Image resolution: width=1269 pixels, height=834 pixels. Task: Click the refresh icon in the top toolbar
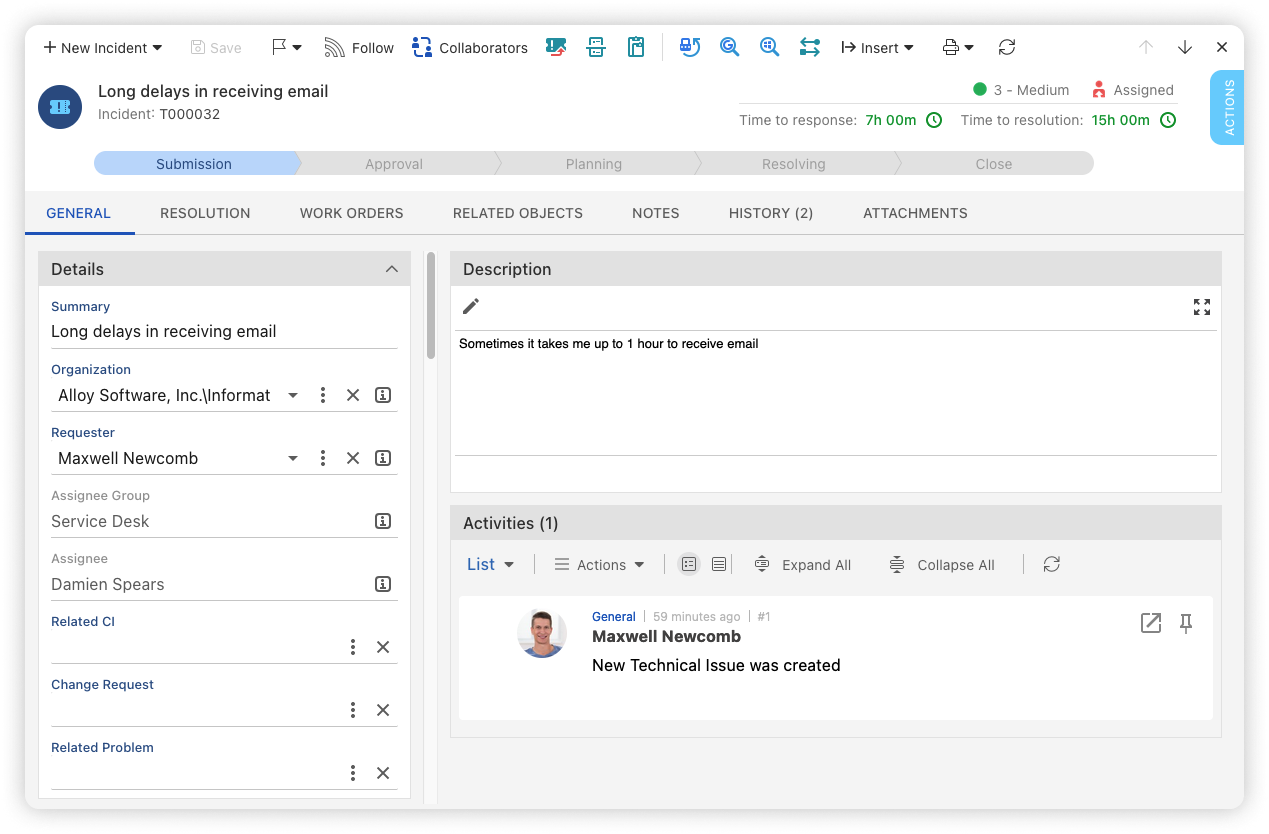pos(1007,47)
